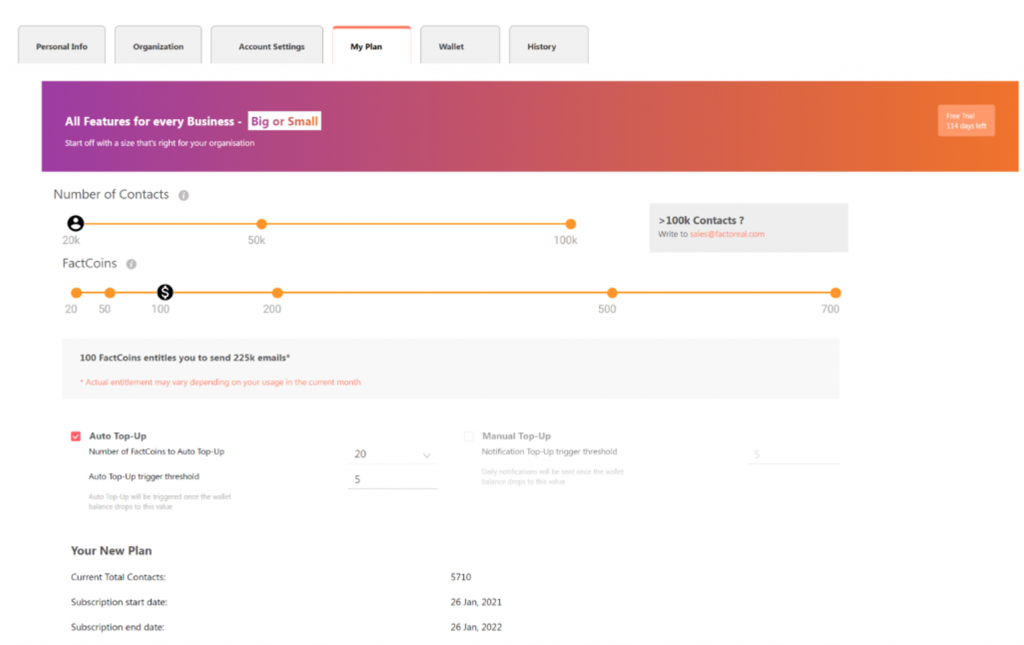This screenshot has height=645, width=1024.
Task: View the History tab
Action: point(541,46)
